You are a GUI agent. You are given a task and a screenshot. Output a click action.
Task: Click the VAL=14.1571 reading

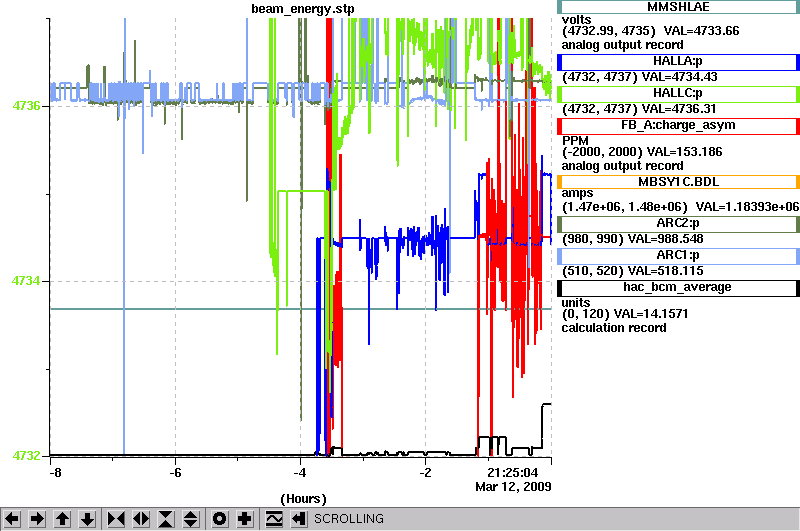[651, 314]
